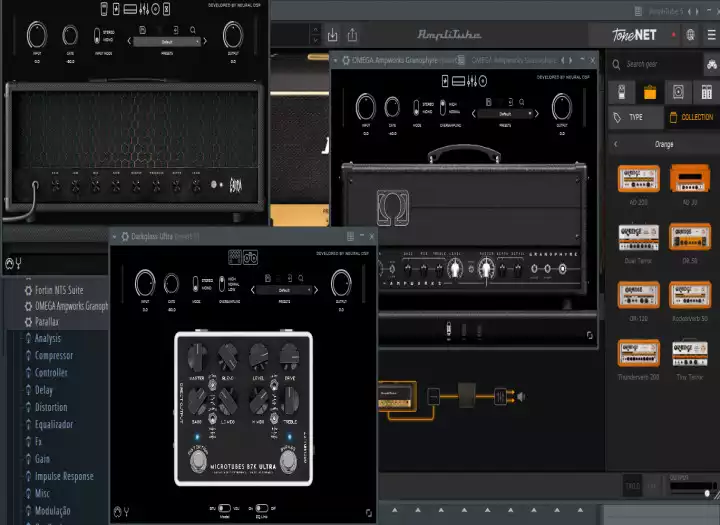Select the cabinet view icon in Darkglass Ultra
This screenshot has width=720, height=525.
coord(251,257)
